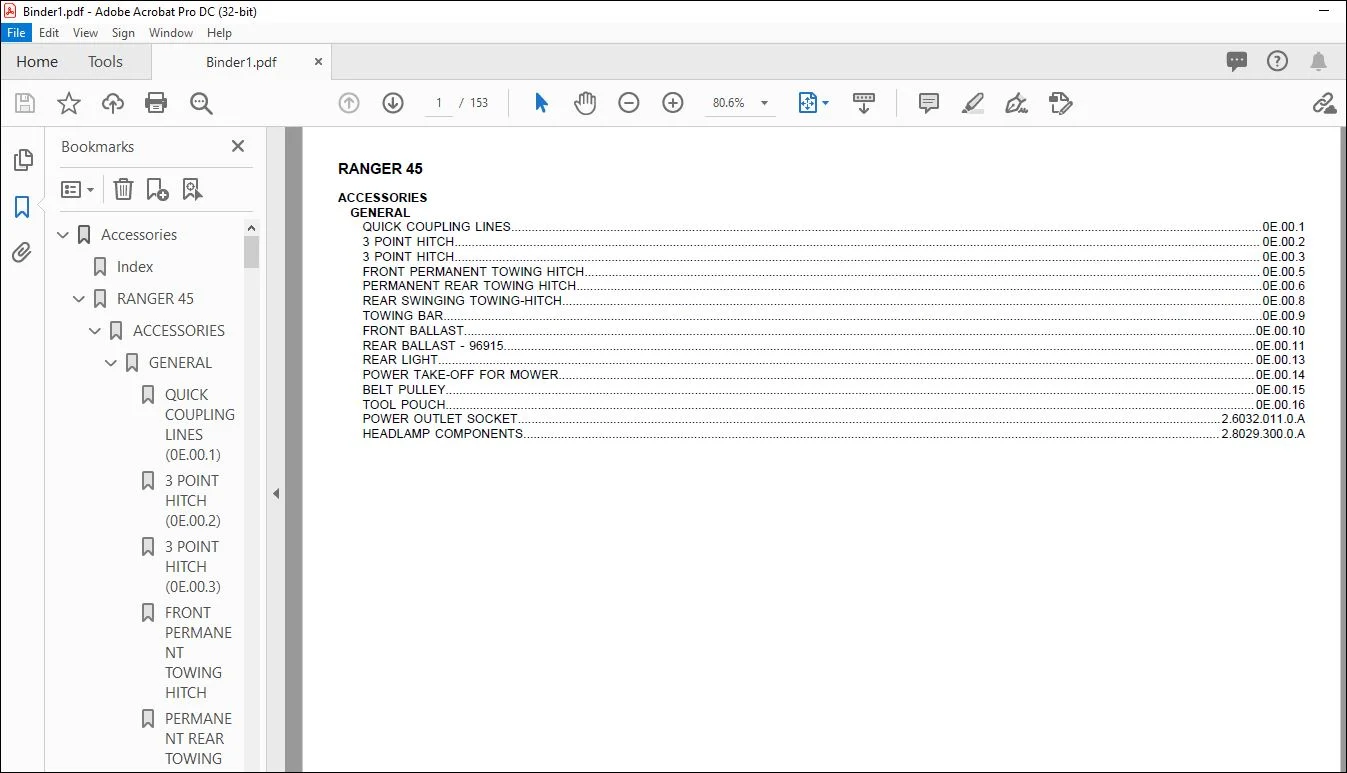Switch to the Tools tab
This screenshot has height=773, width=1347.
coord(105,62)
